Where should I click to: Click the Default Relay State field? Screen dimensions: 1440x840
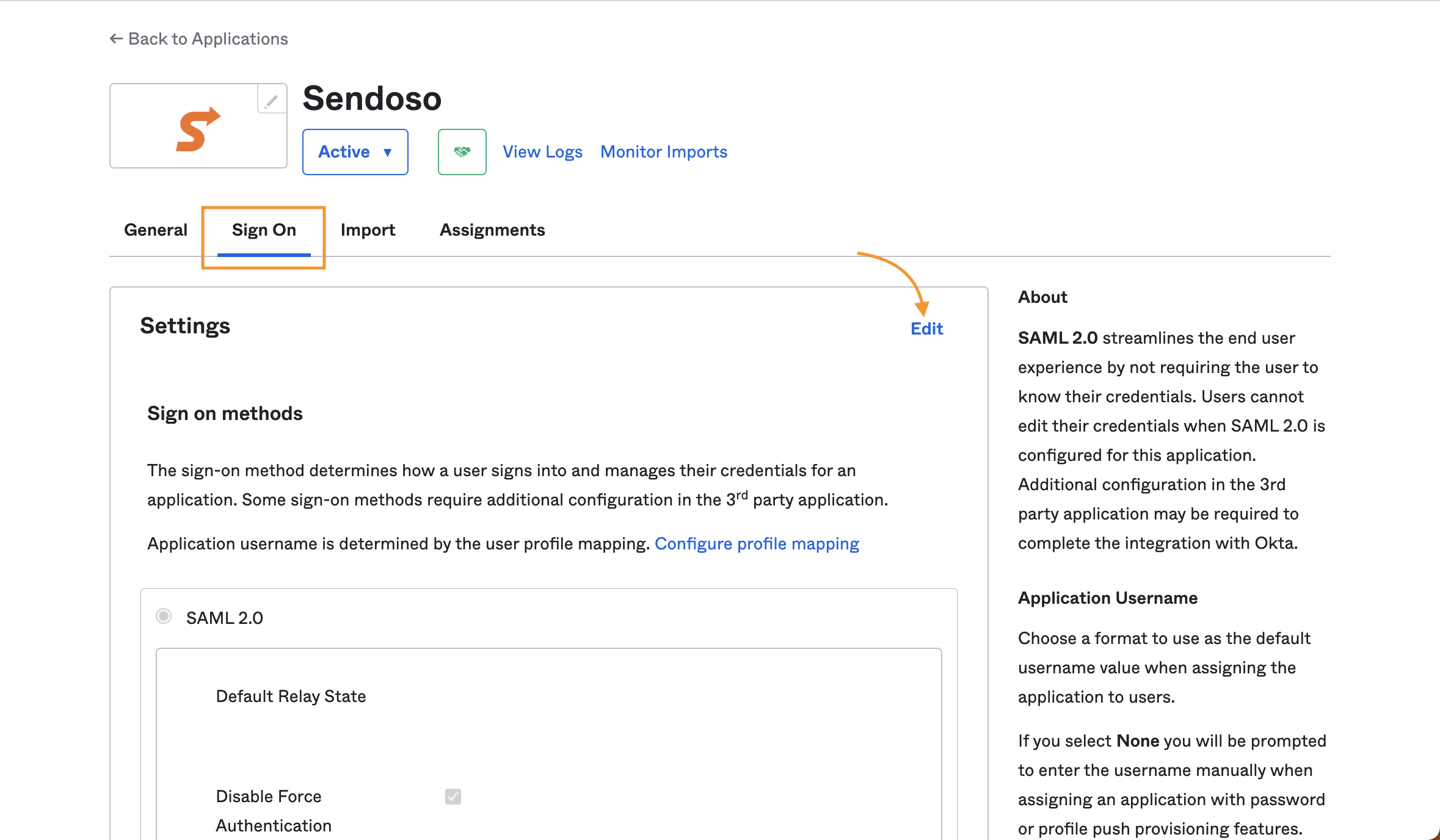click(x=291, y=697)
